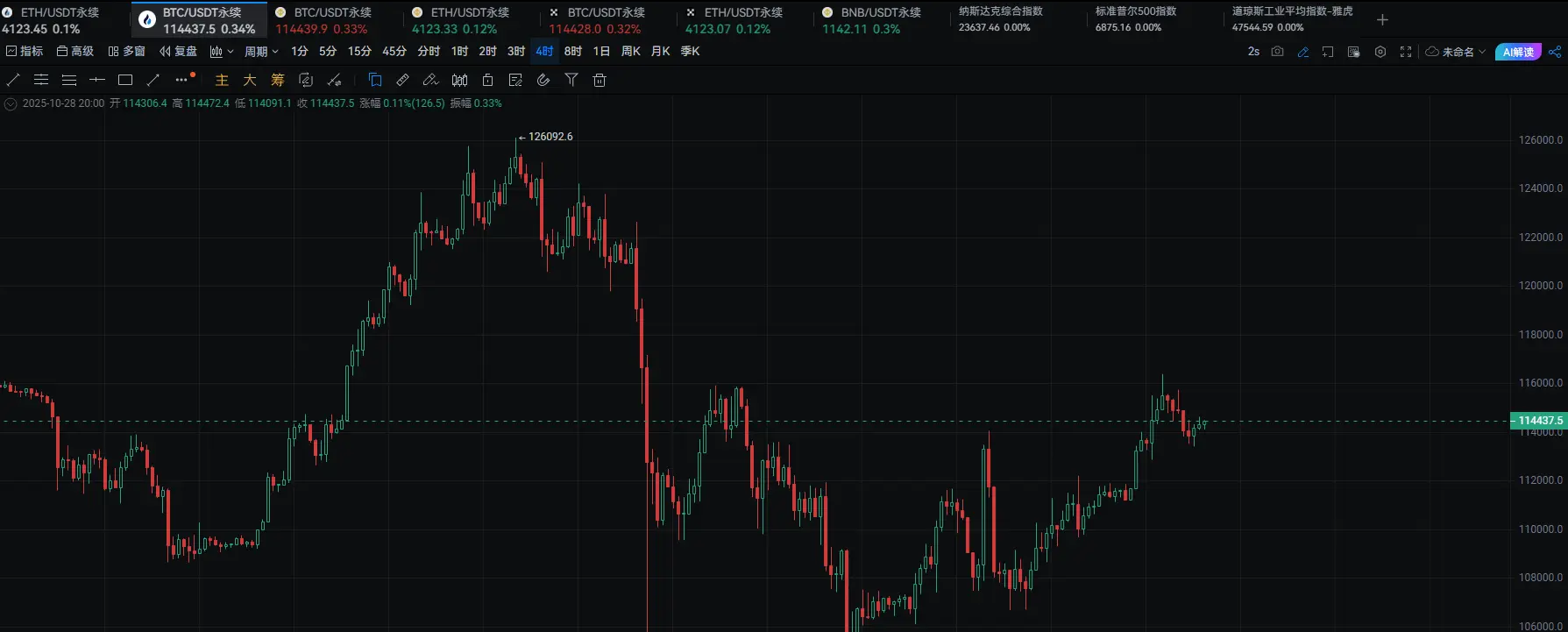Click the 高级 advanced button

click(75, 52)
